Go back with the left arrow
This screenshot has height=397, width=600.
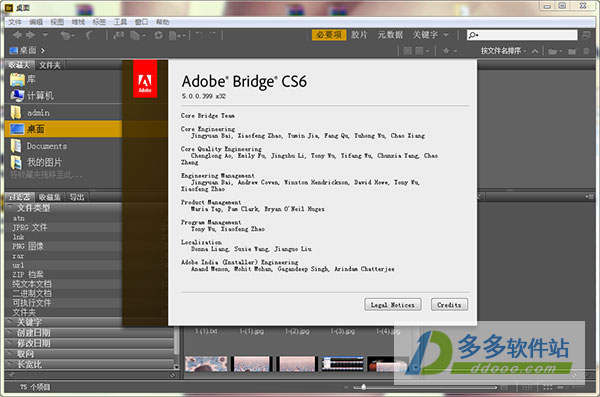tap(16, 35)
